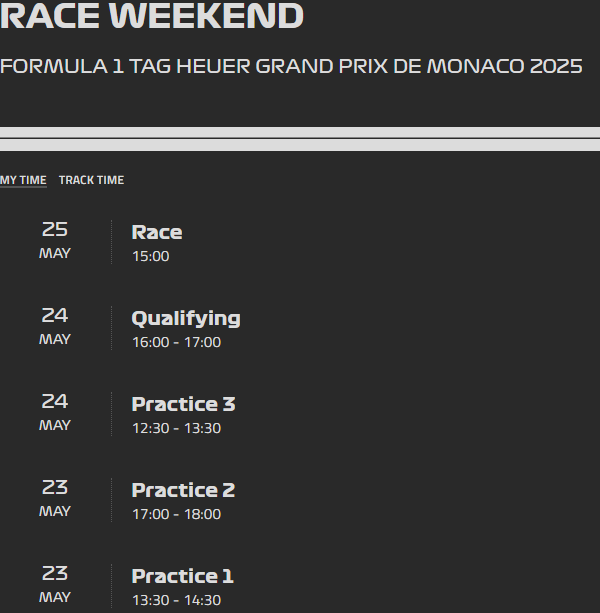Click the 23 May date beside Practice 2

55,498
